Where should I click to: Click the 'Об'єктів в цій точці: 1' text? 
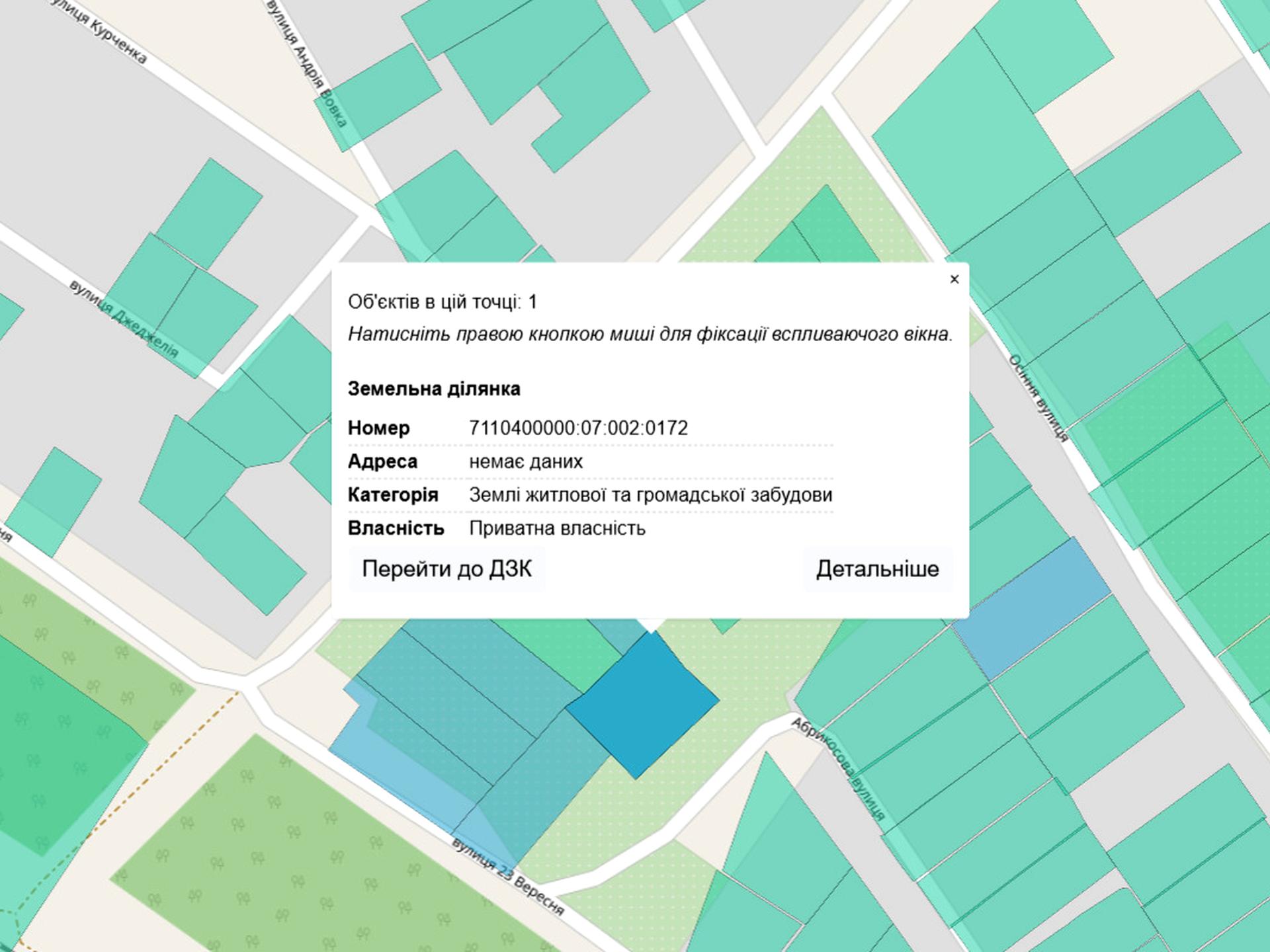click(443, 302)
